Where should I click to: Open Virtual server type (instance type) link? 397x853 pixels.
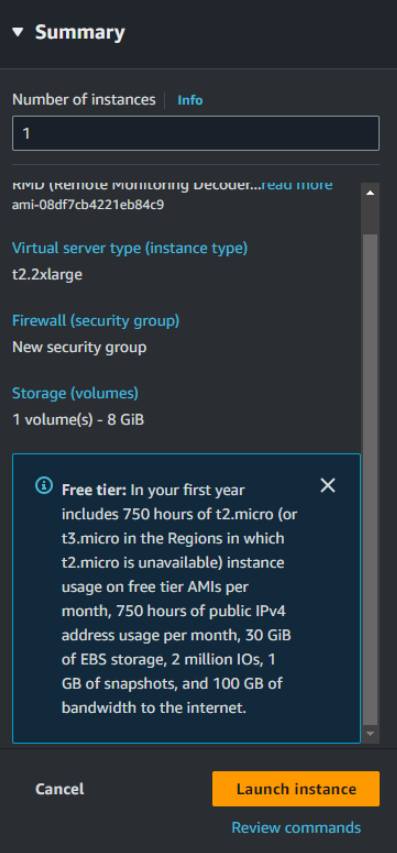[x=130, y=248]
